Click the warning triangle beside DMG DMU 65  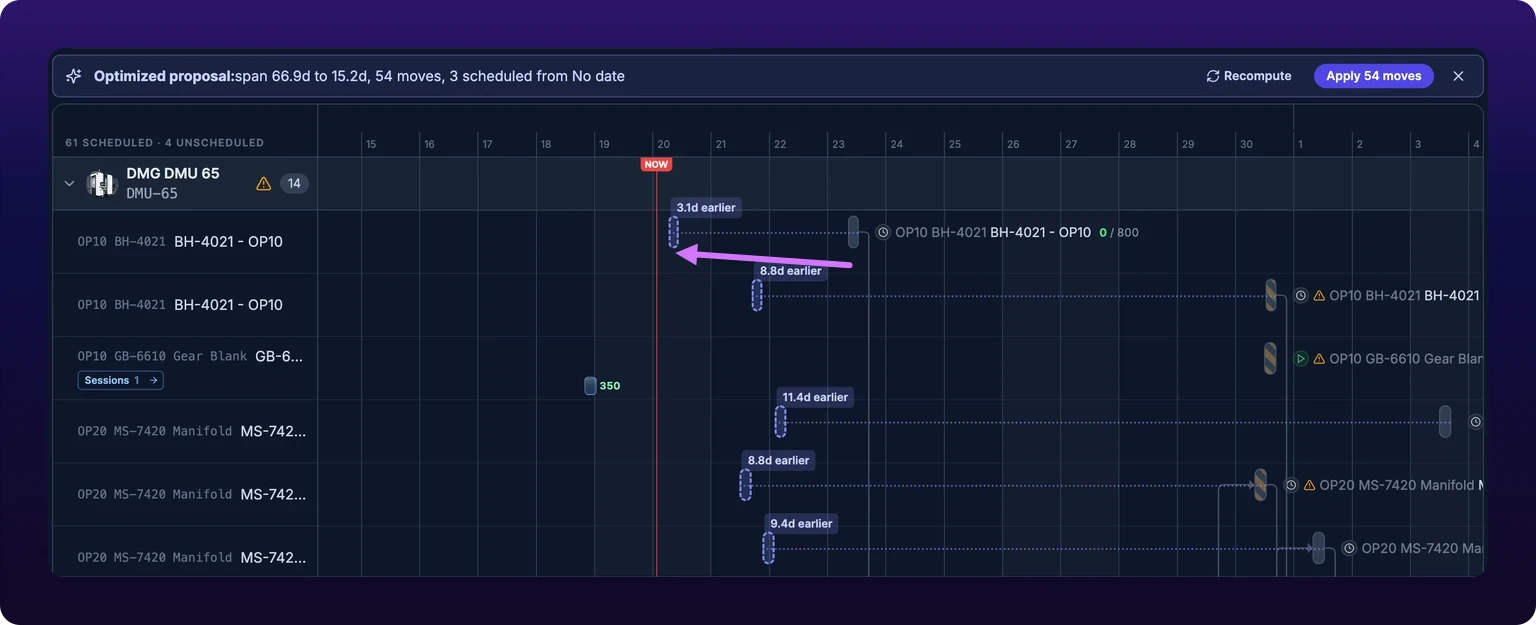tap(264, 183)
